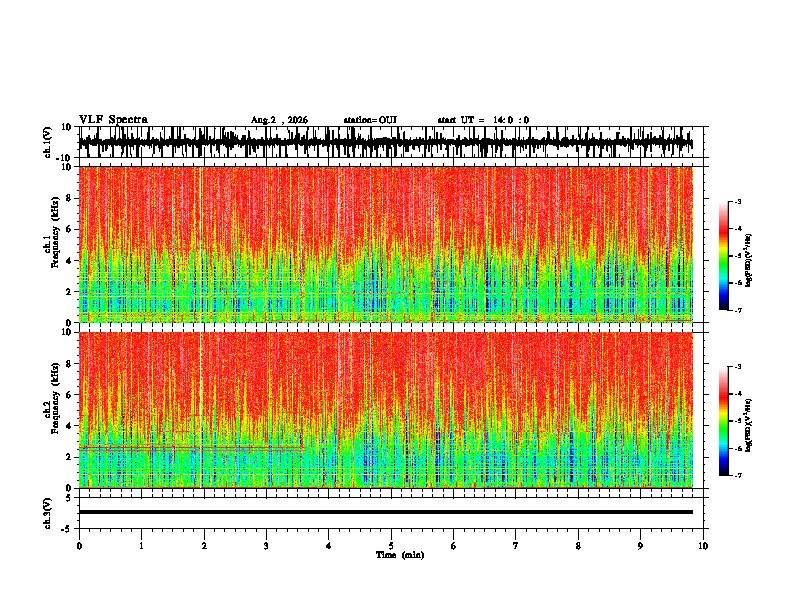Image resolution: width=792 pixels, height=612 pixels.
Task: Select time-axis tick label '3'
Action: (267, 546)
